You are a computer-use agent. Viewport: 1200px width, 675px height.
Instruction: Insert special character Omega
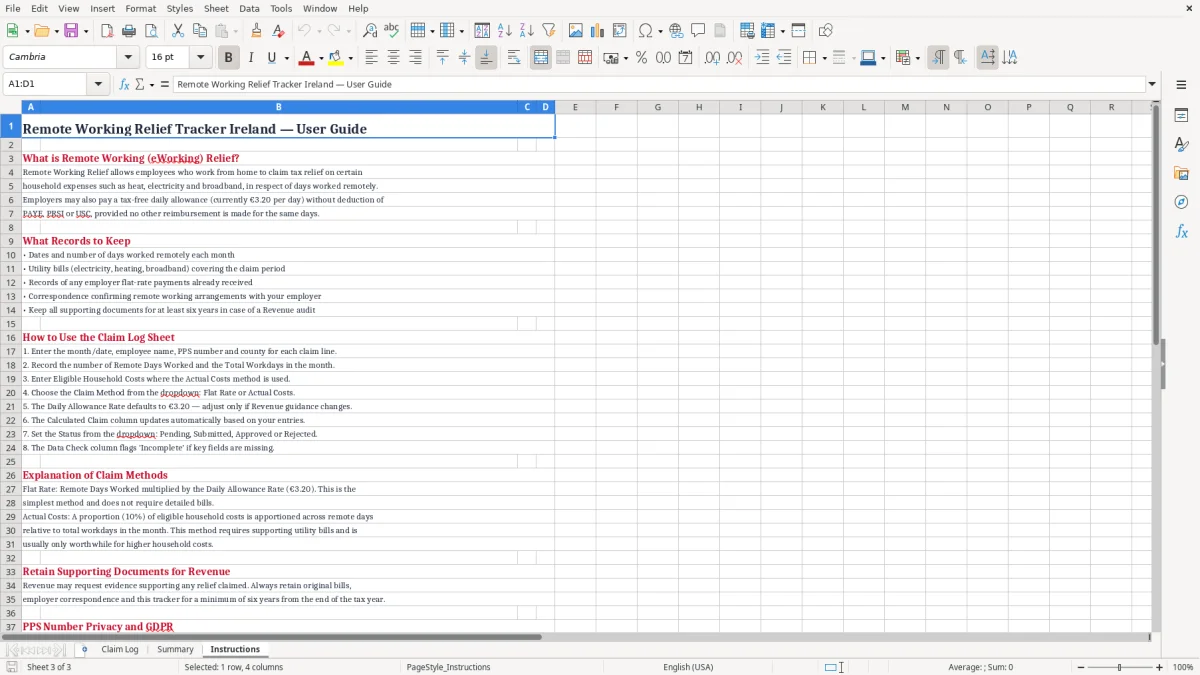click(645, 31)
